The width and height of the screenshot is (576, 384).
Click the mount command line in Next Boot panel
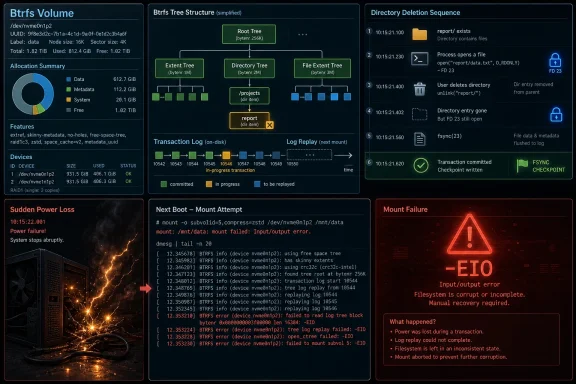[x=249, y=222]
